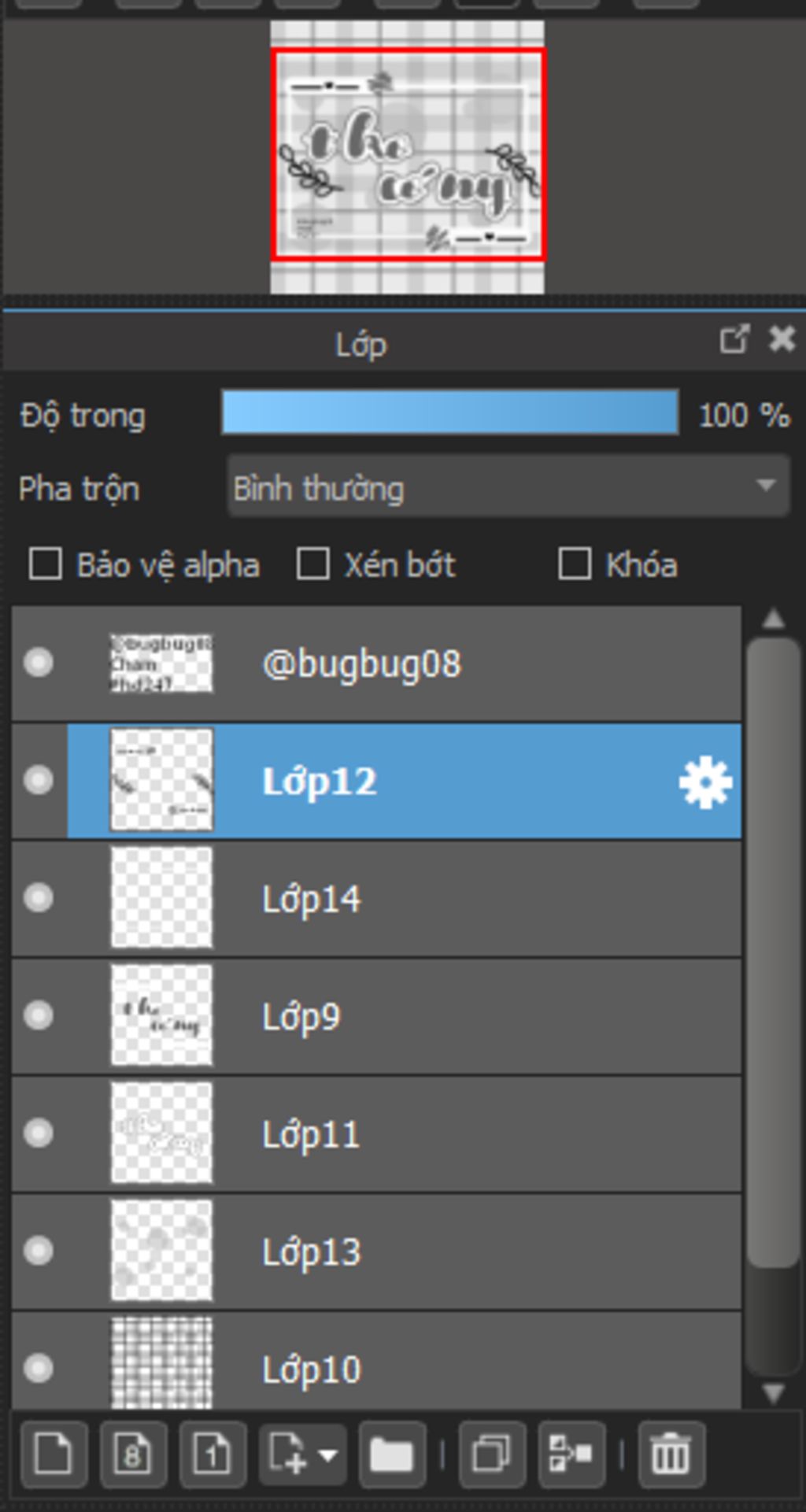Create a new layer folder
Screen dimensions: 806x1512
coord(392,1455)
